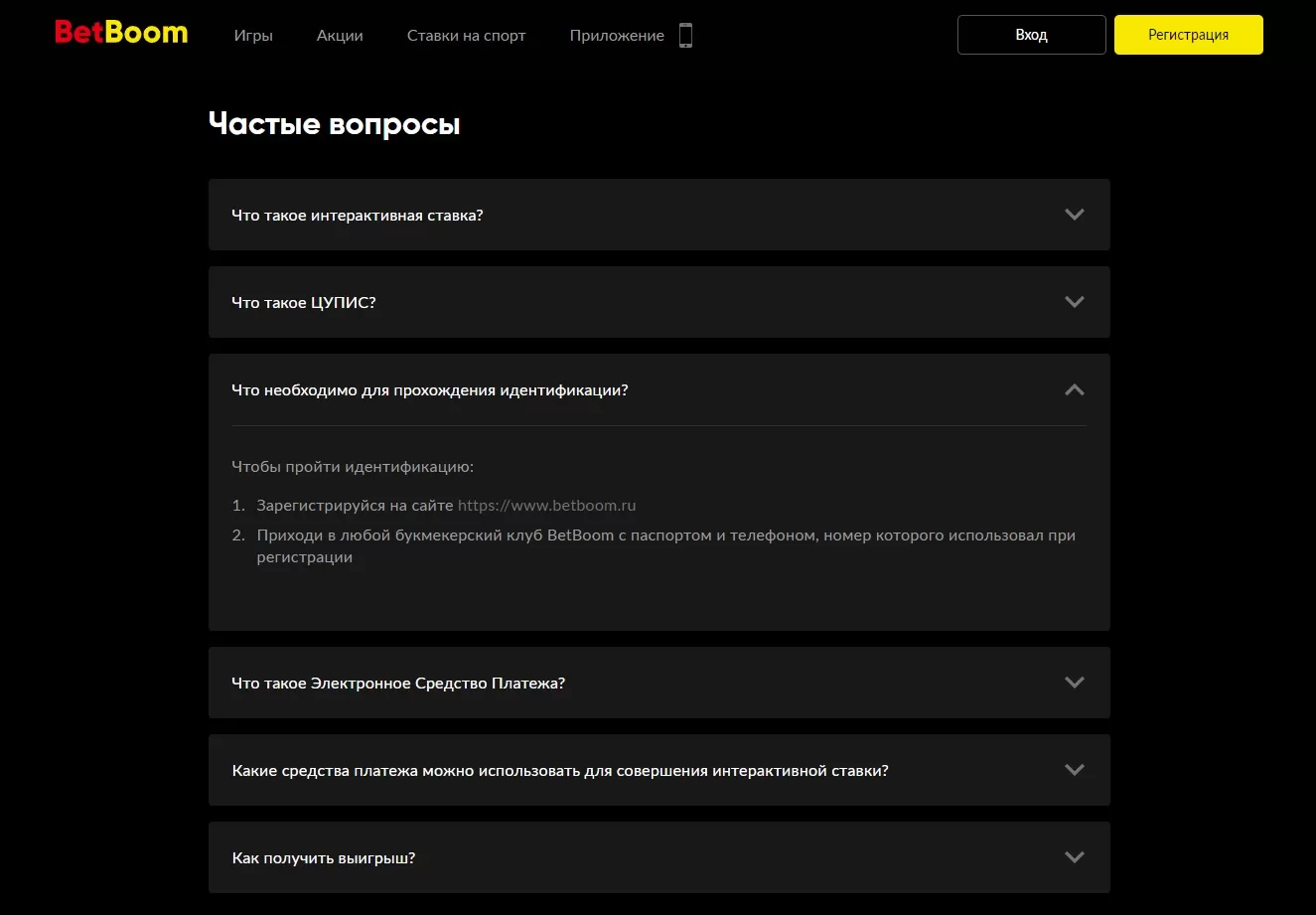1316x915 pixels.
Task: Select the 'Как получить выигрыш?' question text
Action: 324,857
